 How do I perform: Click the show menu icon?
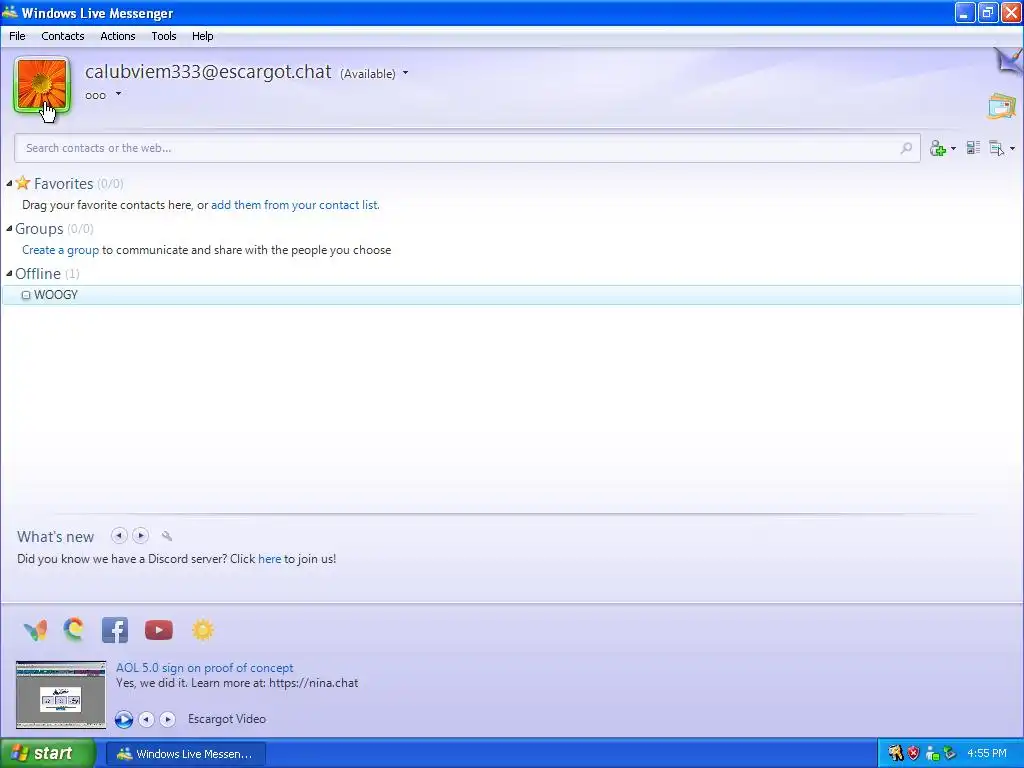(x=997, y=149)
